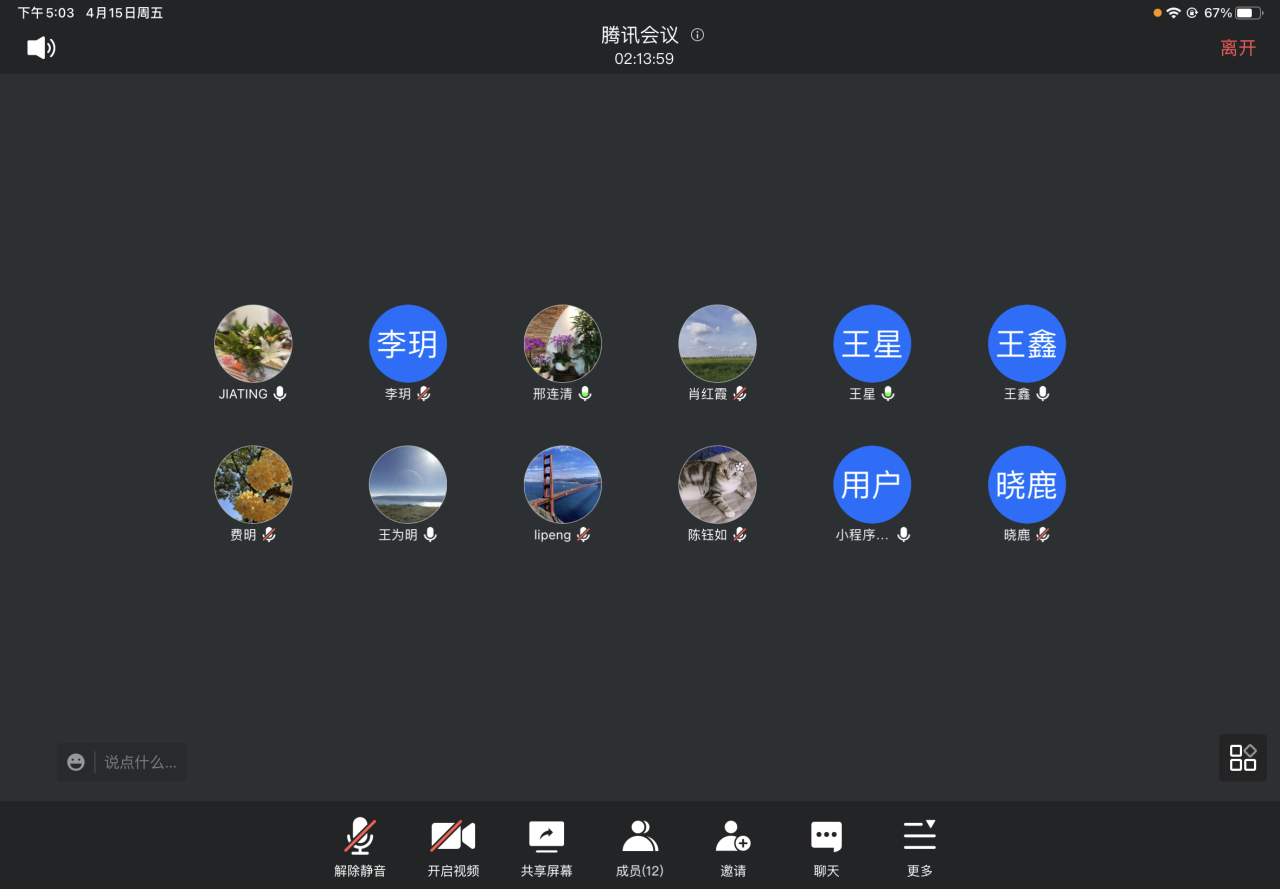Start screen sharing with 共享屏幕
The width and height of the screenshot is (1280, 889).
pyautogui.click(x=546, y=846)
